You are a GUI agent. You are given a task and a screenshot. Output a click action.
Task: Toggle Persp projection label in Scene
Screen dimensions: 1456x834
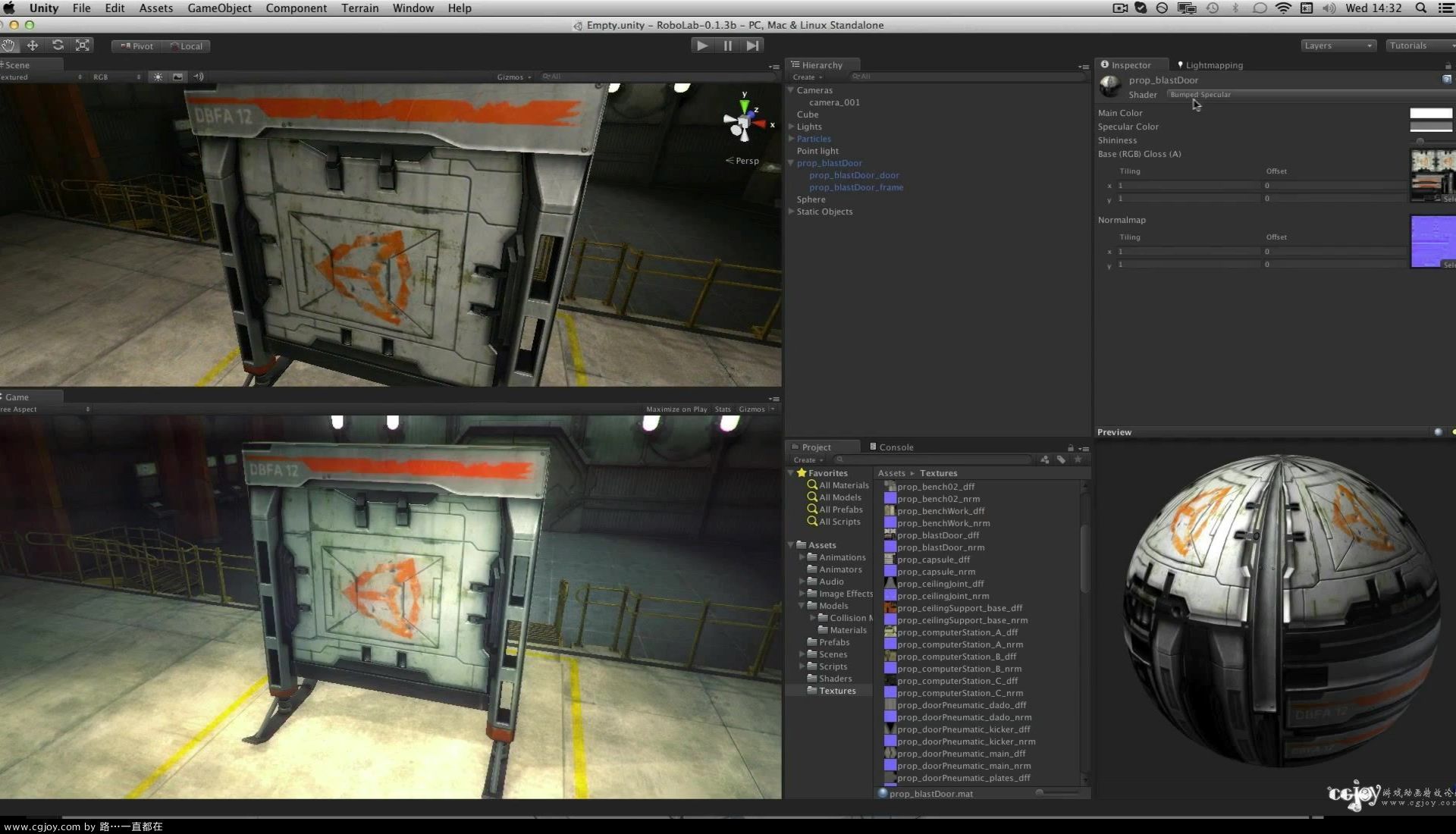point(742,161)
